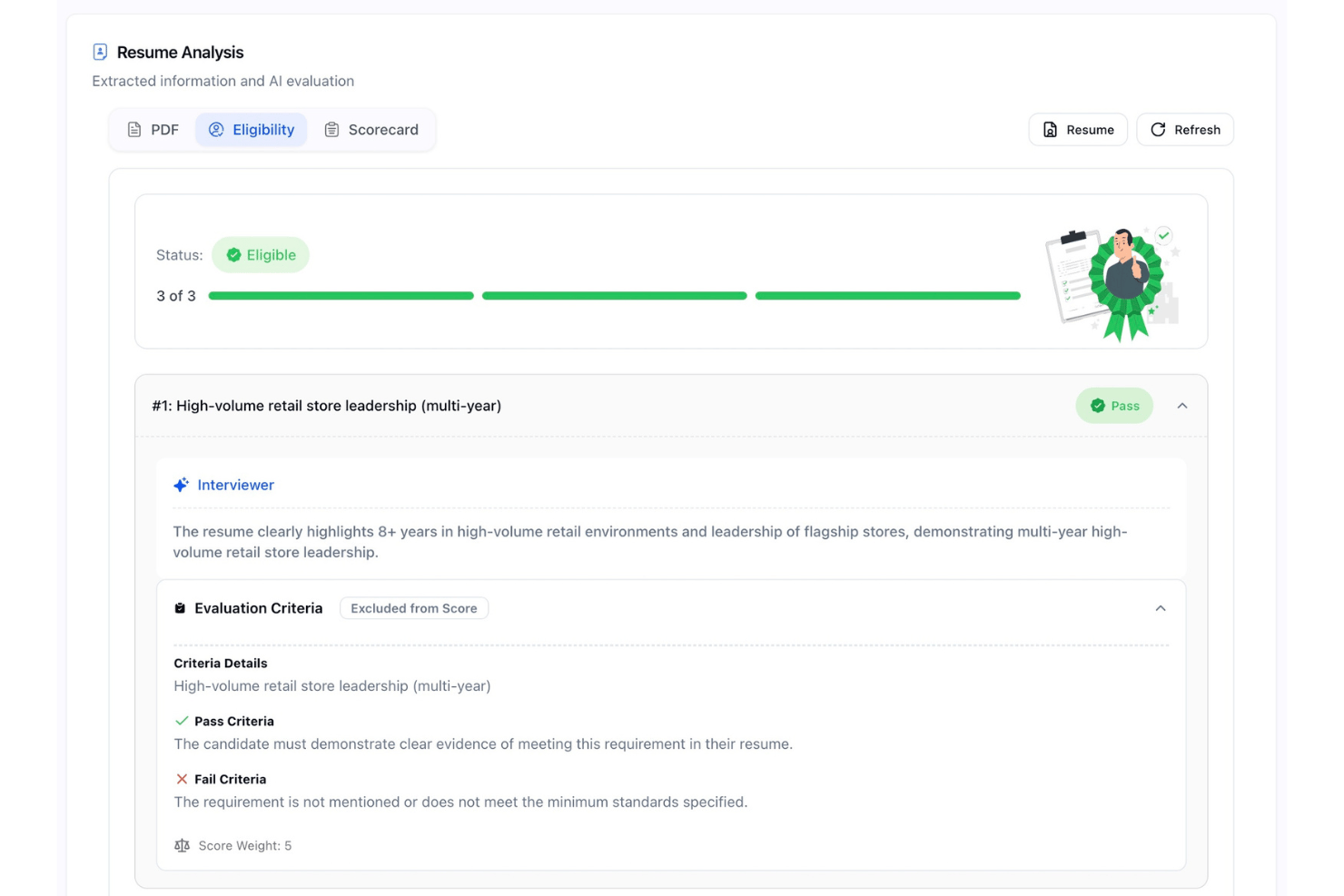Click the Refresh circular arrow icon
The width and height of the screenshot is (1344, 896).
point(1158,130)
